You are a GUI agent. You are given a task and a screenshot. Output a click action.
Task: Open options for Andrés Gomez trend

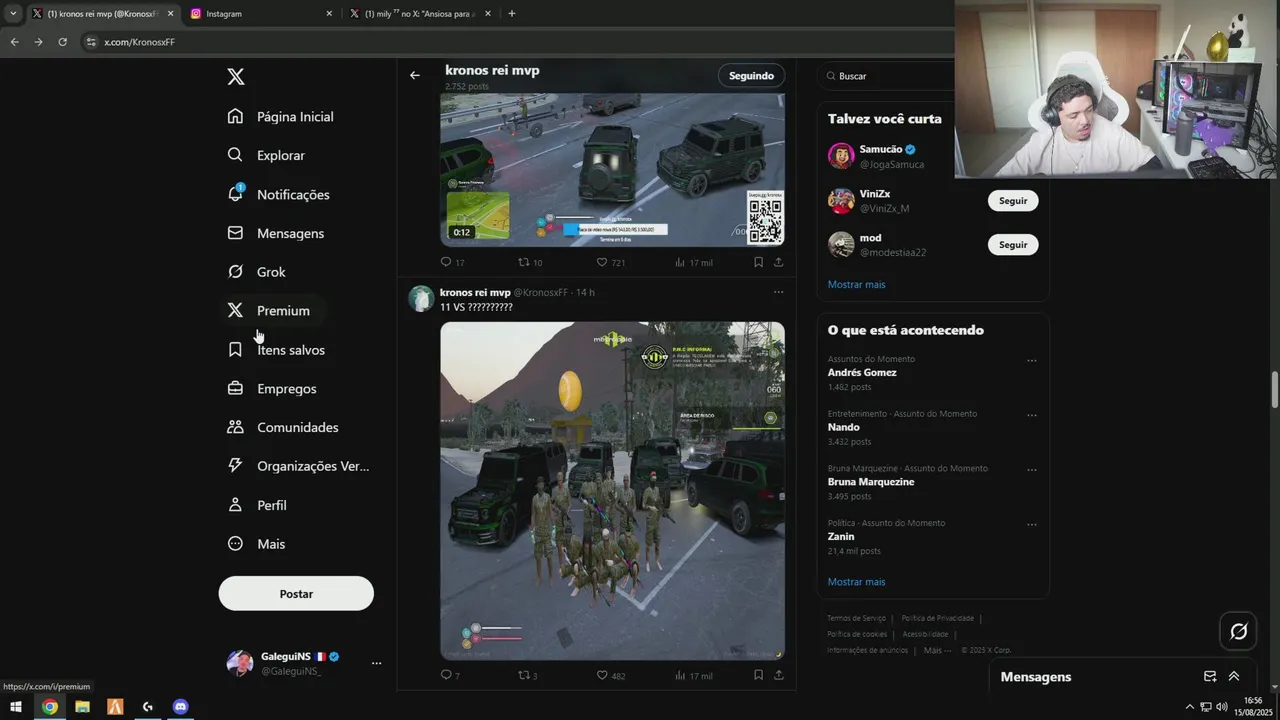1031,360
